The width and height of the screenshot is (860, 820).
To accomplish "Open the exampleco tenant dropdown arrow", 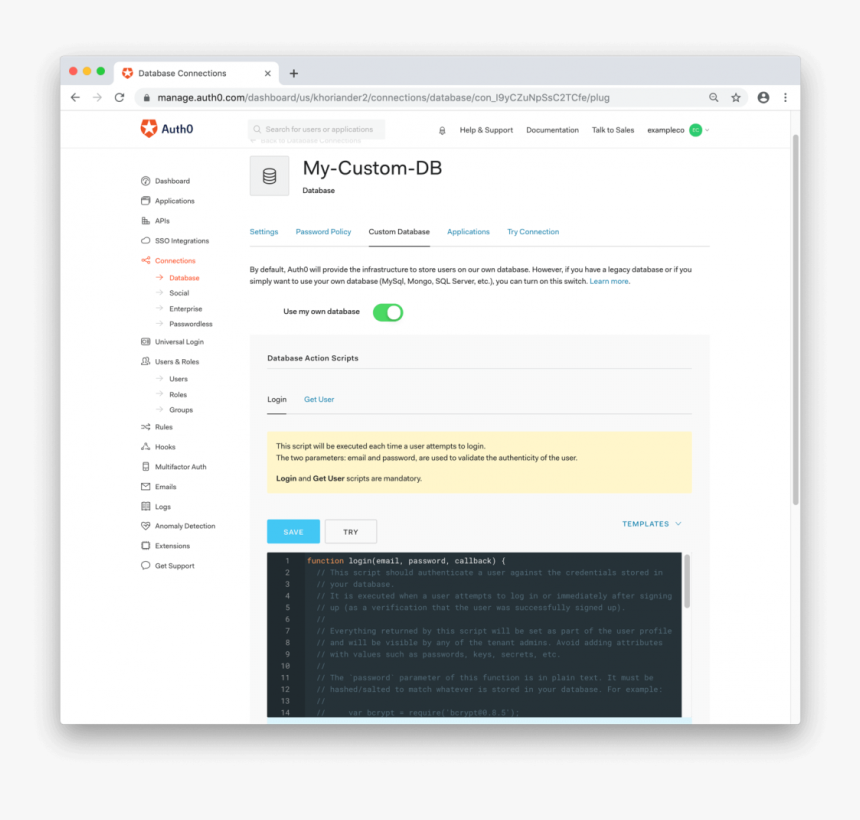I will [708, 130].
